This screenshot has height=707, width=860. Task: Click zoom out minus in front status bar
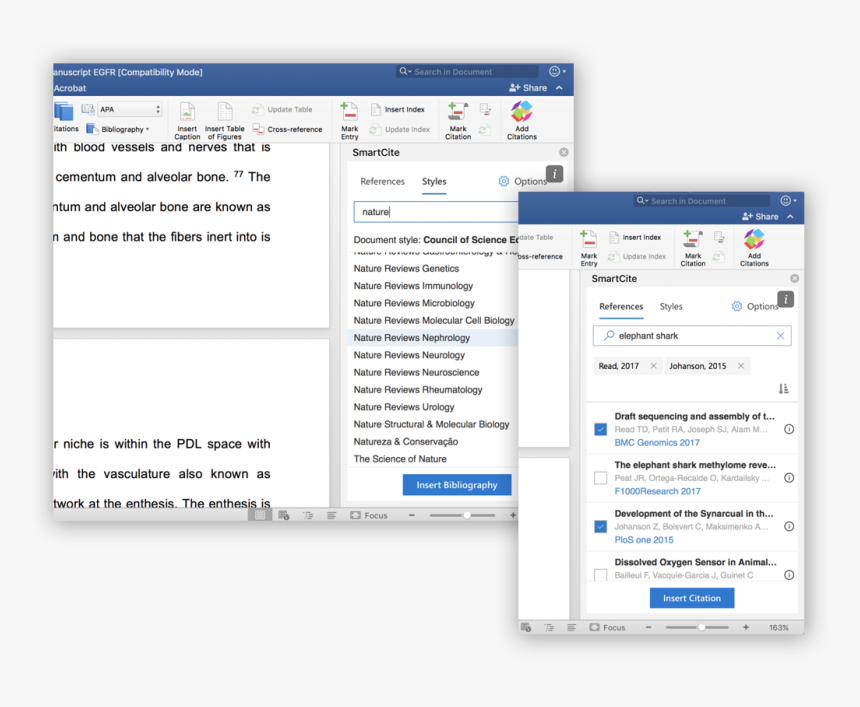[x=648, y=627]
